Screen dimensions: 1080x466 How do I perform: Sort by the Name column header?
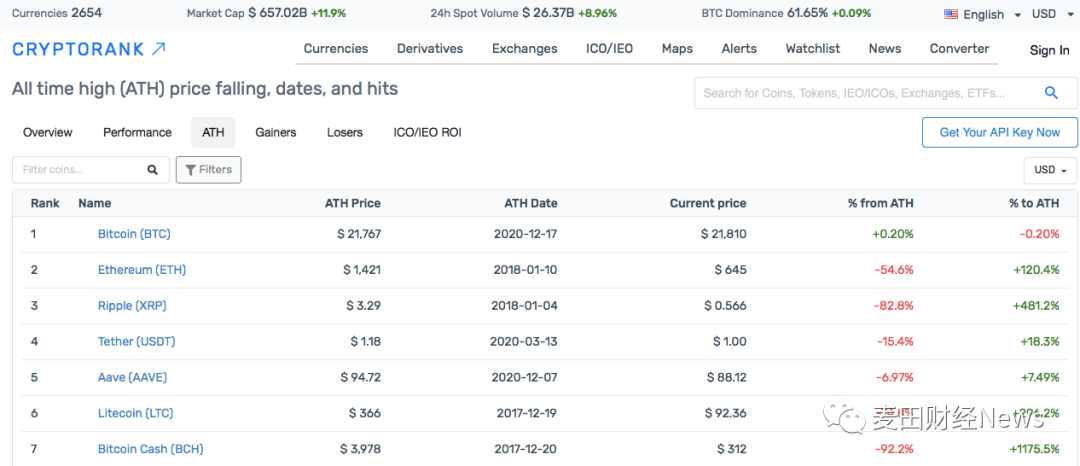point(94,204)
